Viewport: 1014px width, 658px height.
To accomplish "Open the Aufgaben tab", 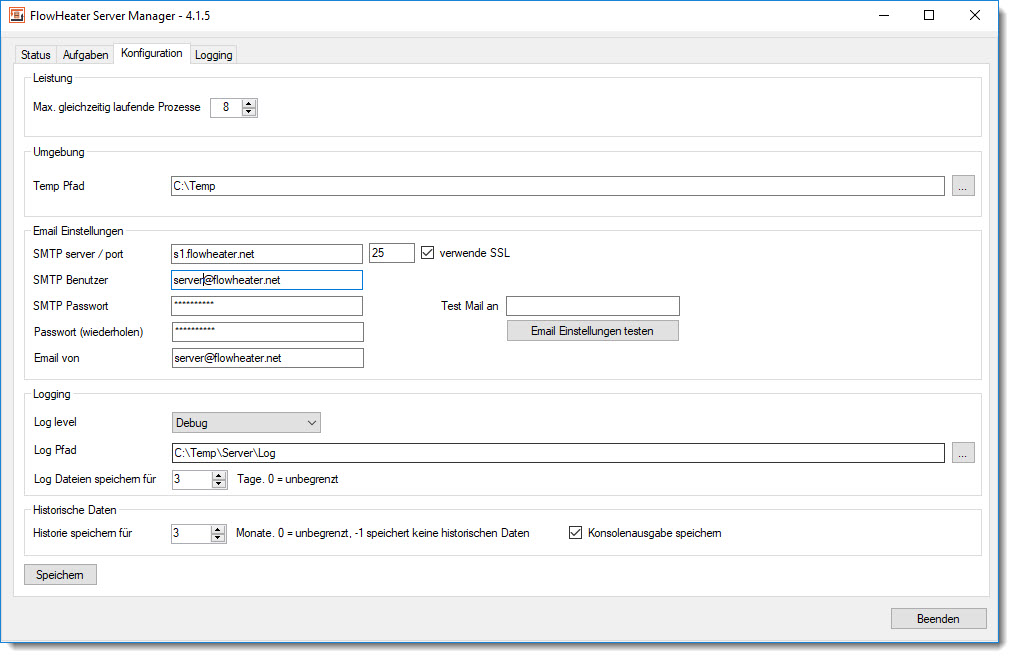I will pos(85,55).
